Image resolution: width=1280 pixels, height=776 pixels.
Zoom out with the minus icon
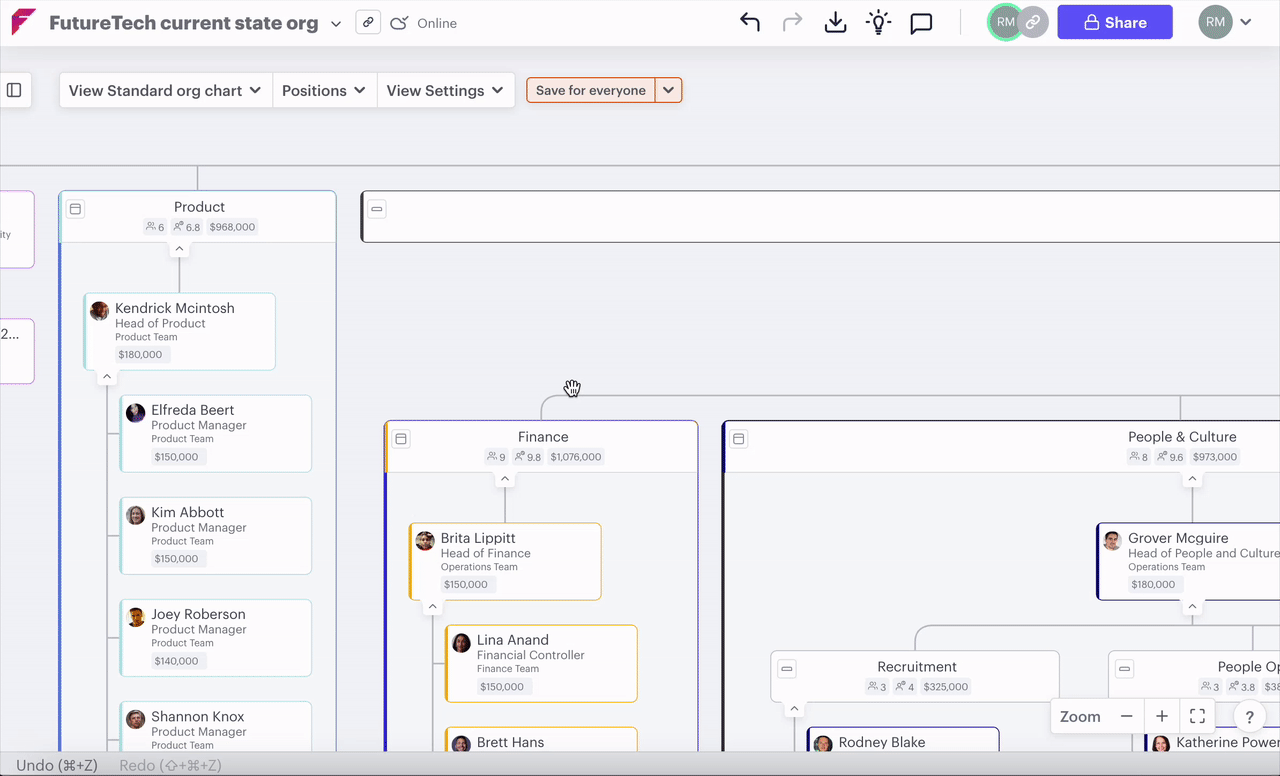[x=1127, y=716]
